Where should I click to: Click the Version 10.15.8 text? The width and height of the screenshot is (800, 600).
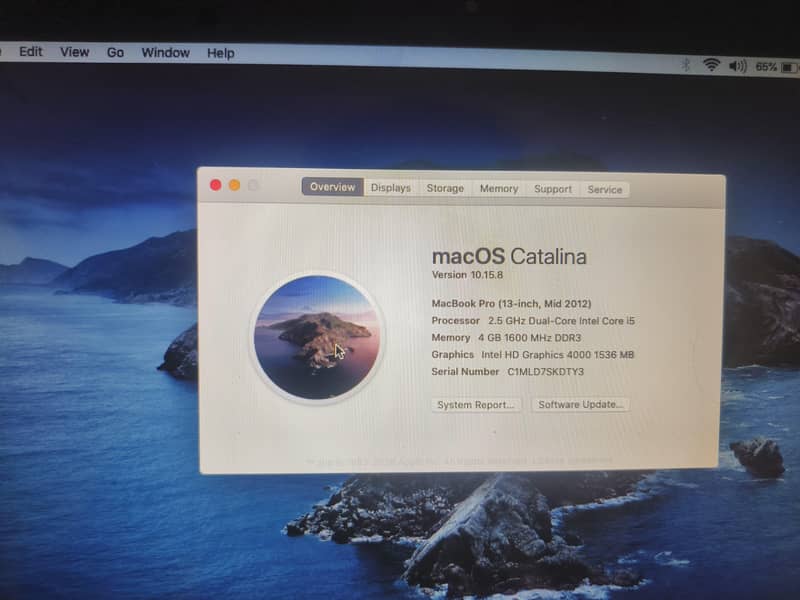[467, 275]
